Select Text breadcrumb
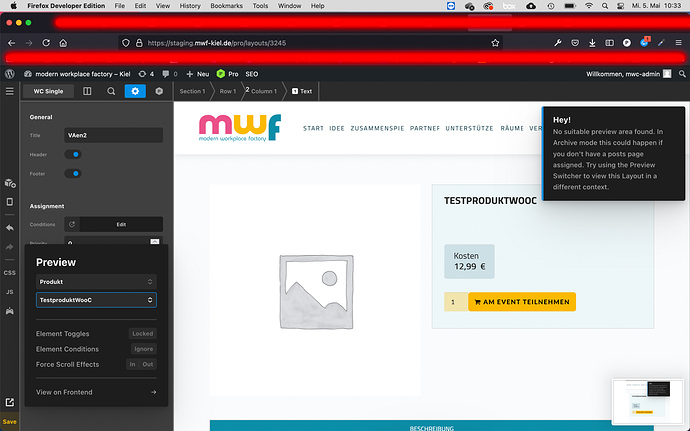Screen dimensions: 690x431 pyautogui.click(x=302, y=91)
